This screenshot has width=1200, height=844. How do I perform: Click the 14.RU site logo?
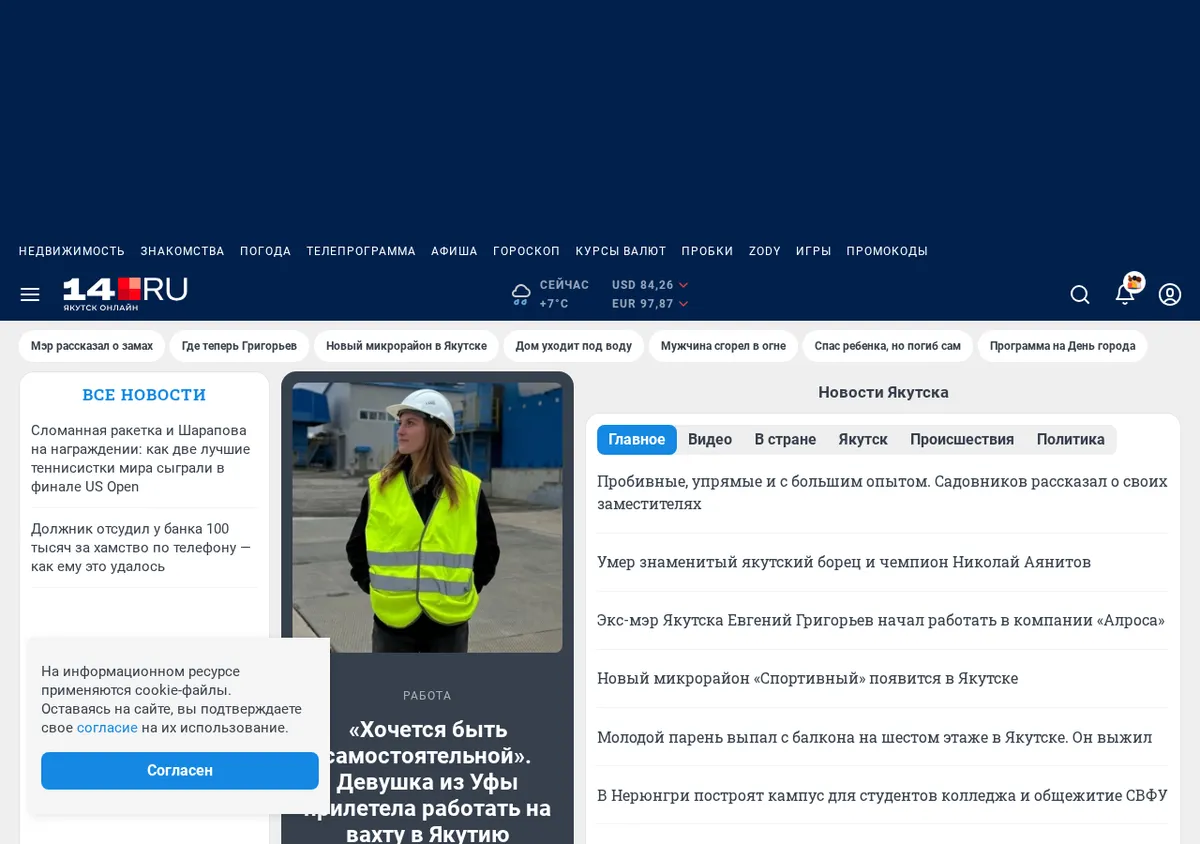[125, 293]
